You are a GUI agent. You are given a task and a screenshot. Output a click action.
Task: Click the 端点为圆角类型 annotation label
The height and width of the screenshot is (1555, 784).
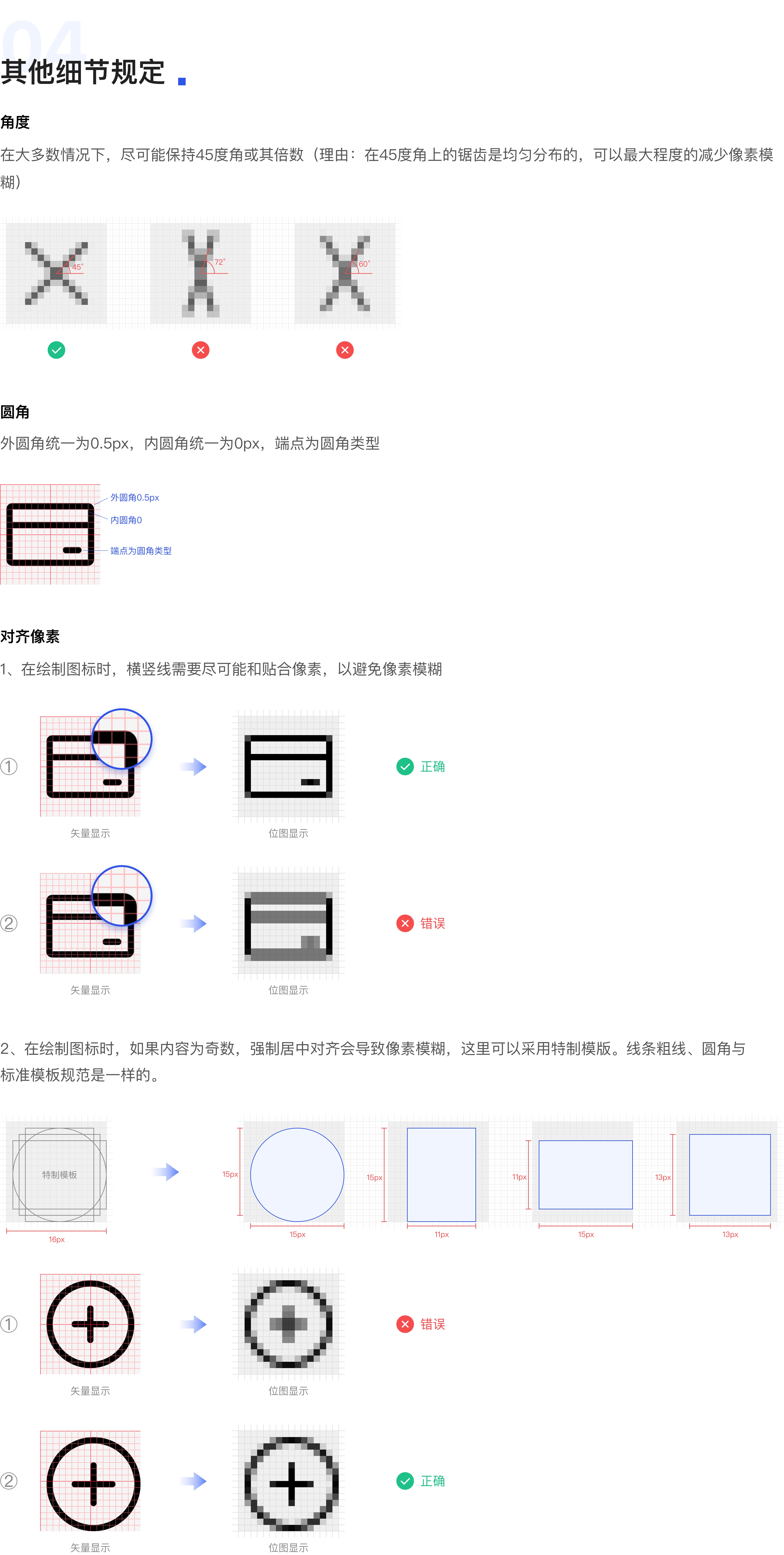(141, 551)
